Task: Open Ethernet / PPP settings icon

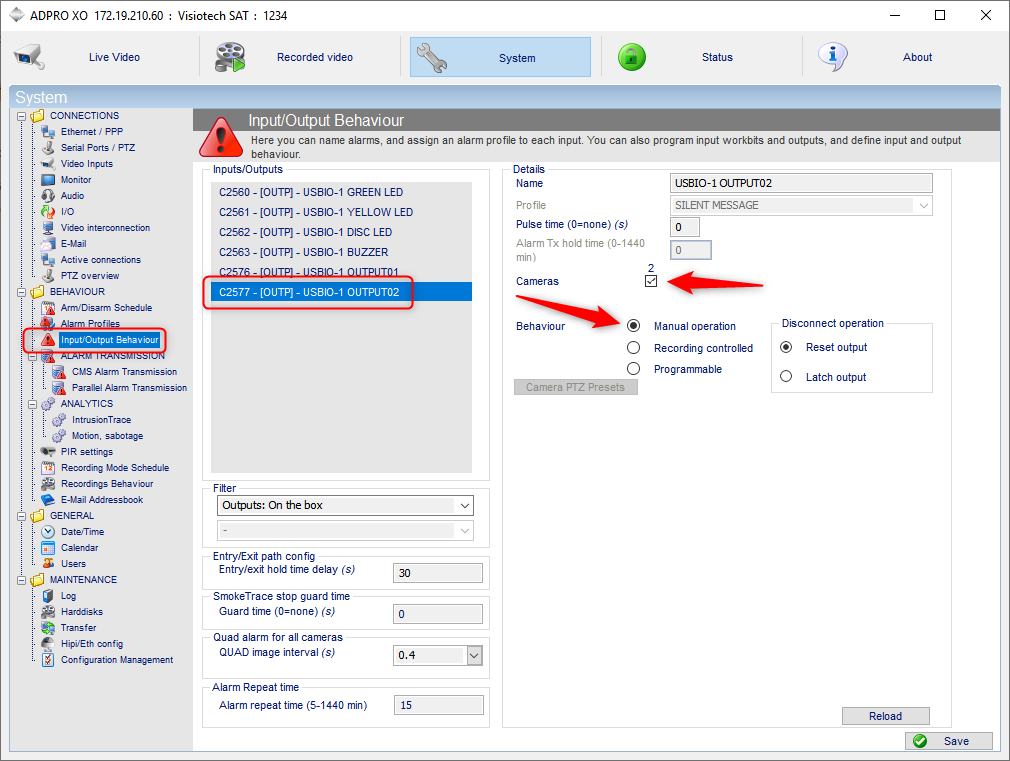Action: pyautogui.click(x=48, y=131)
